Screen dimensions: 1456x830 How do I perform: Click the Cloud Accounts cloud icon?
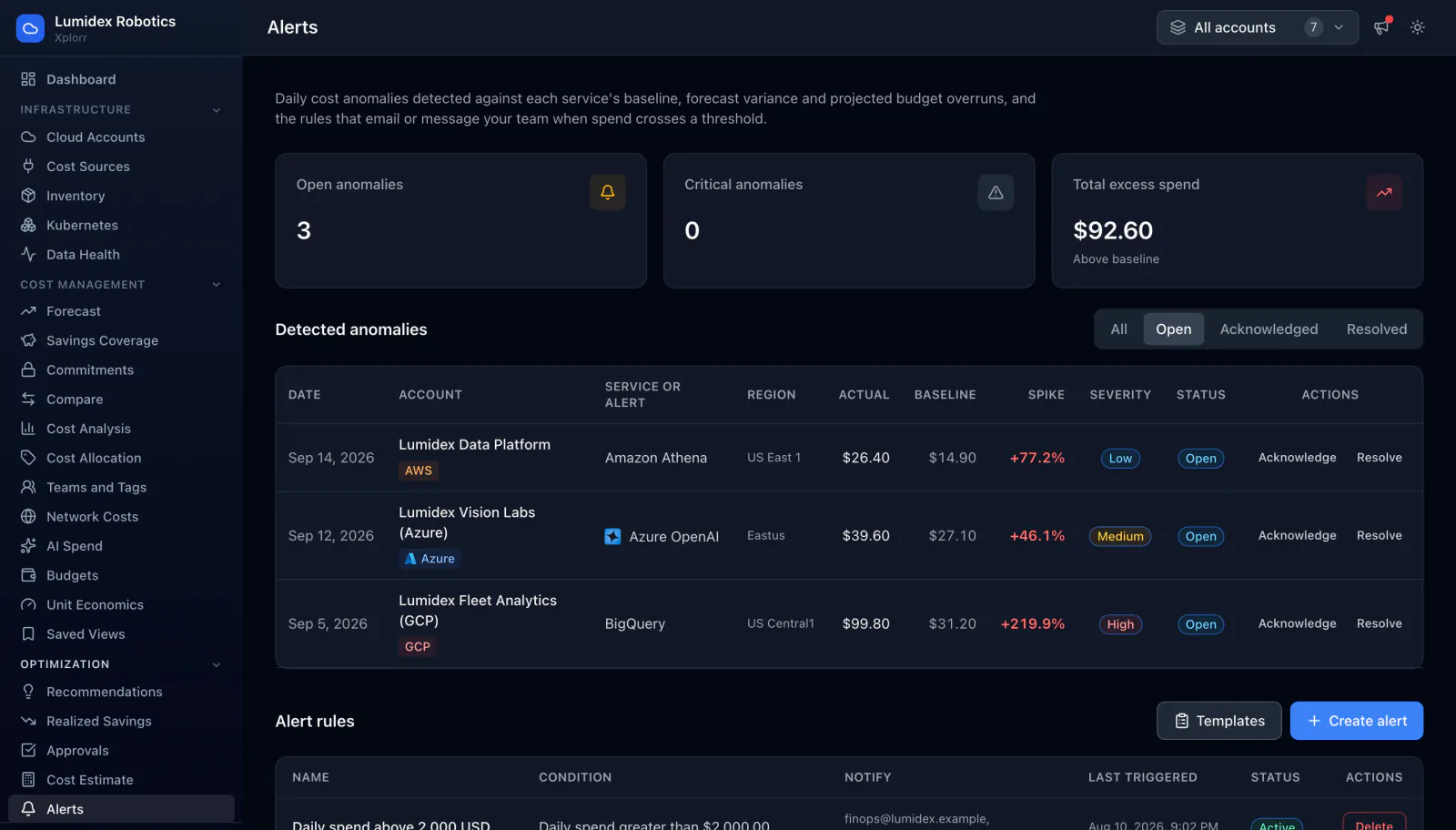(x=28, y=137)
